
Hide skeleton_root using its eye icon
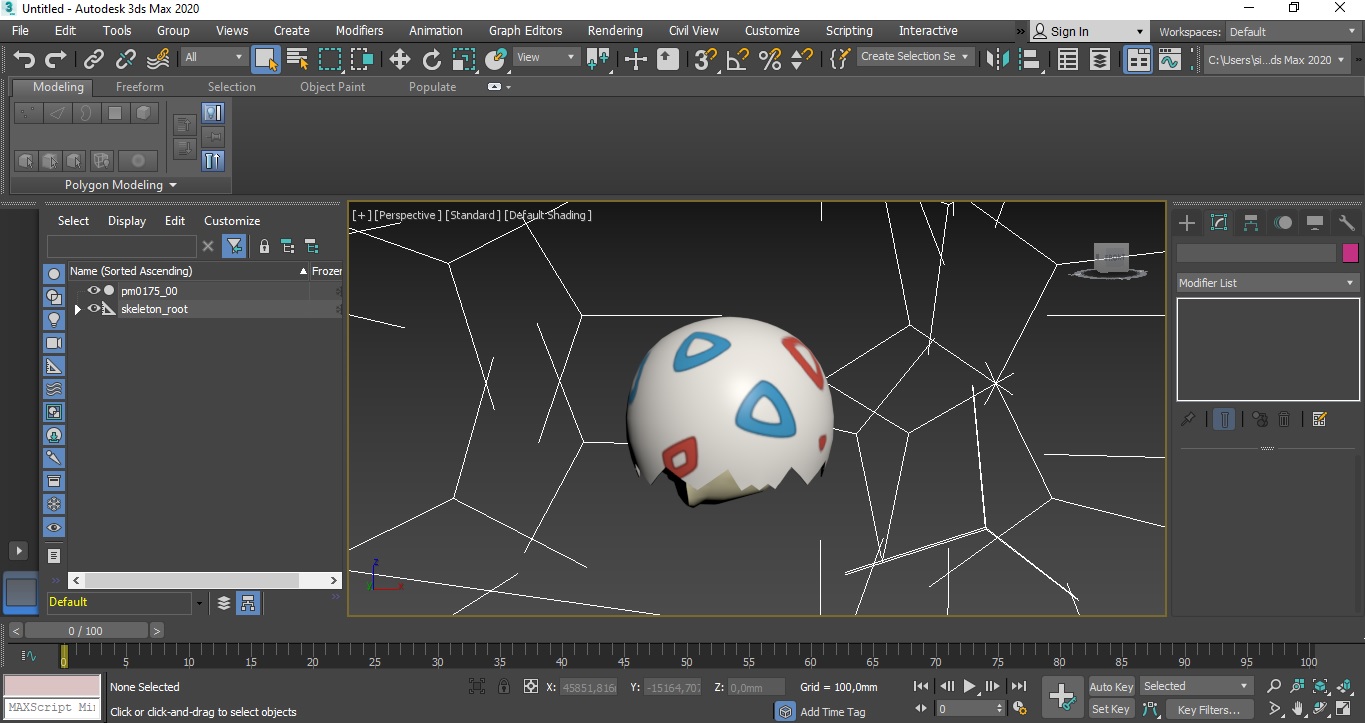[x=94, y=309]
